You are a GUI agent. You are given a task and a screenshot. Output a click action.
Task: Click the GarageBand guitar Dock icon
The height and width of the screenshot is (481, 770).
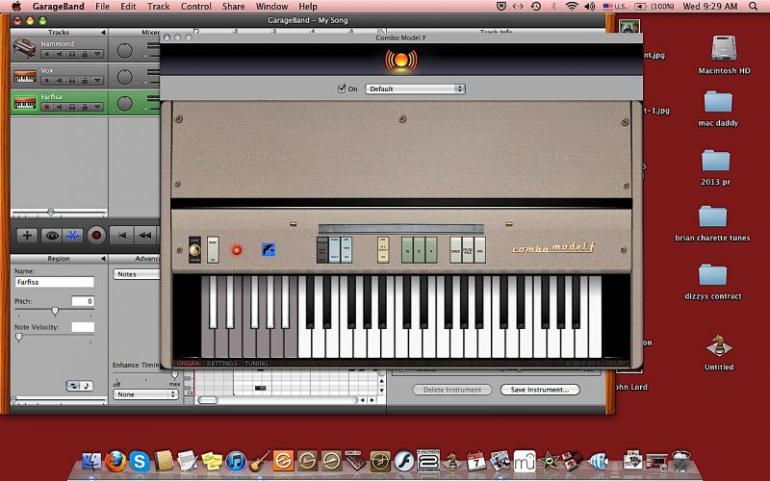(260, 462)
